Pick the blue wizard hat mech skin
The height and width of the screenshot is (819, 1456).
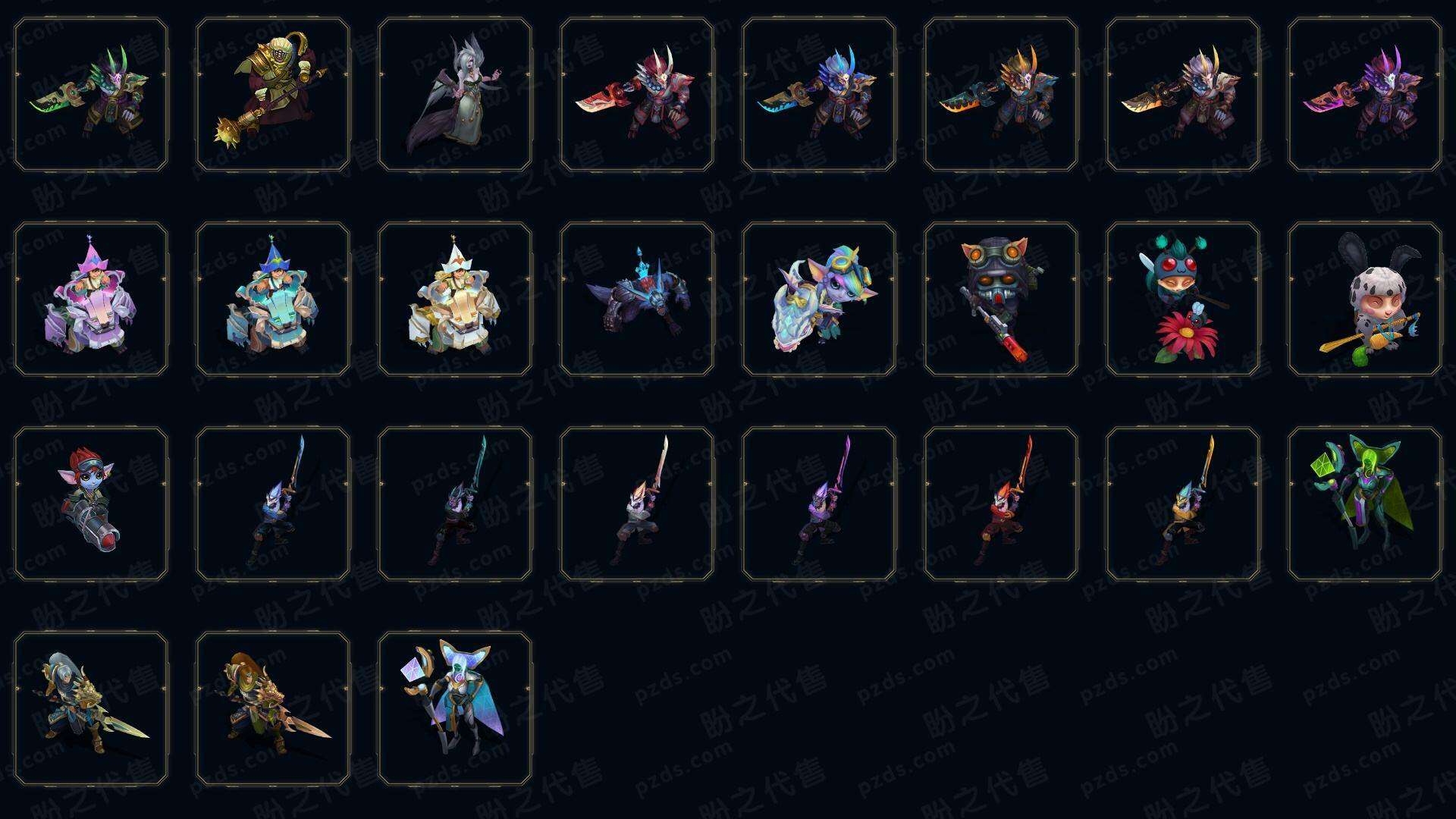pos(273,299)
